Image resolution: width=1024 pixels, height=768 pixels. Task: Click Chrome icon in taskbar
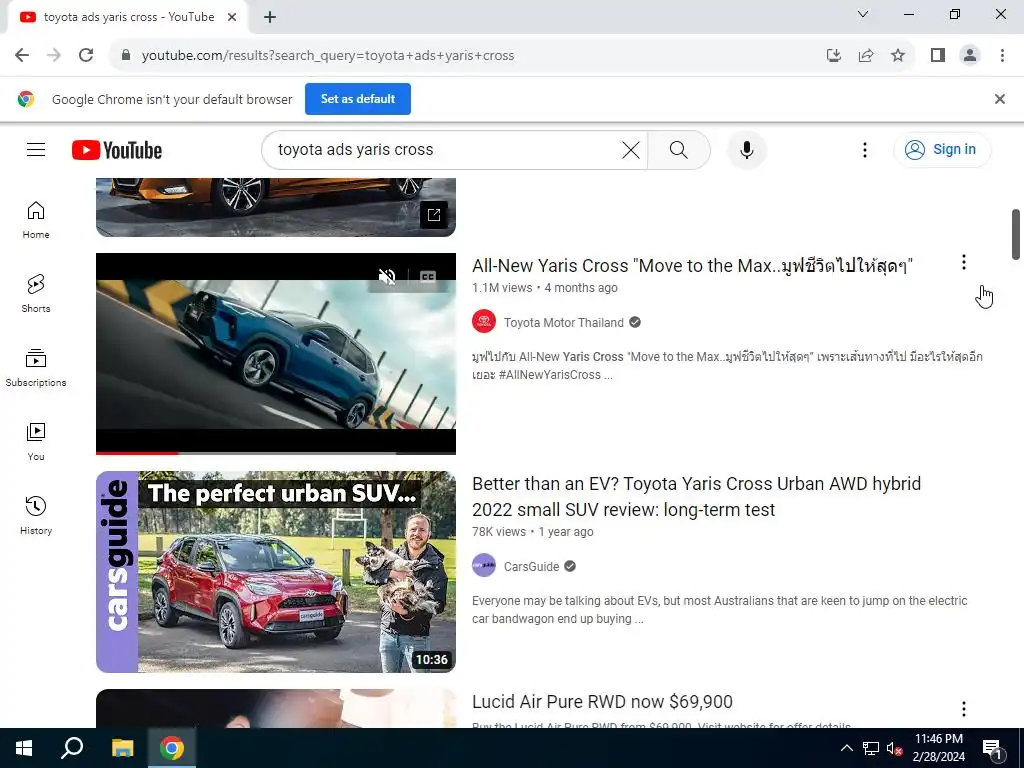click(172, 748)
